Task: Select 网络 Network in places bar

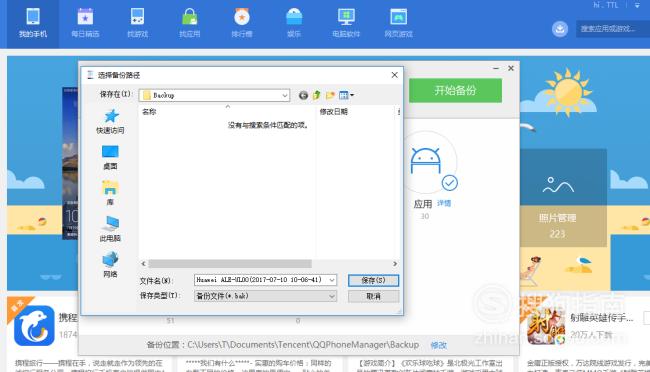Action: point(110,265)
